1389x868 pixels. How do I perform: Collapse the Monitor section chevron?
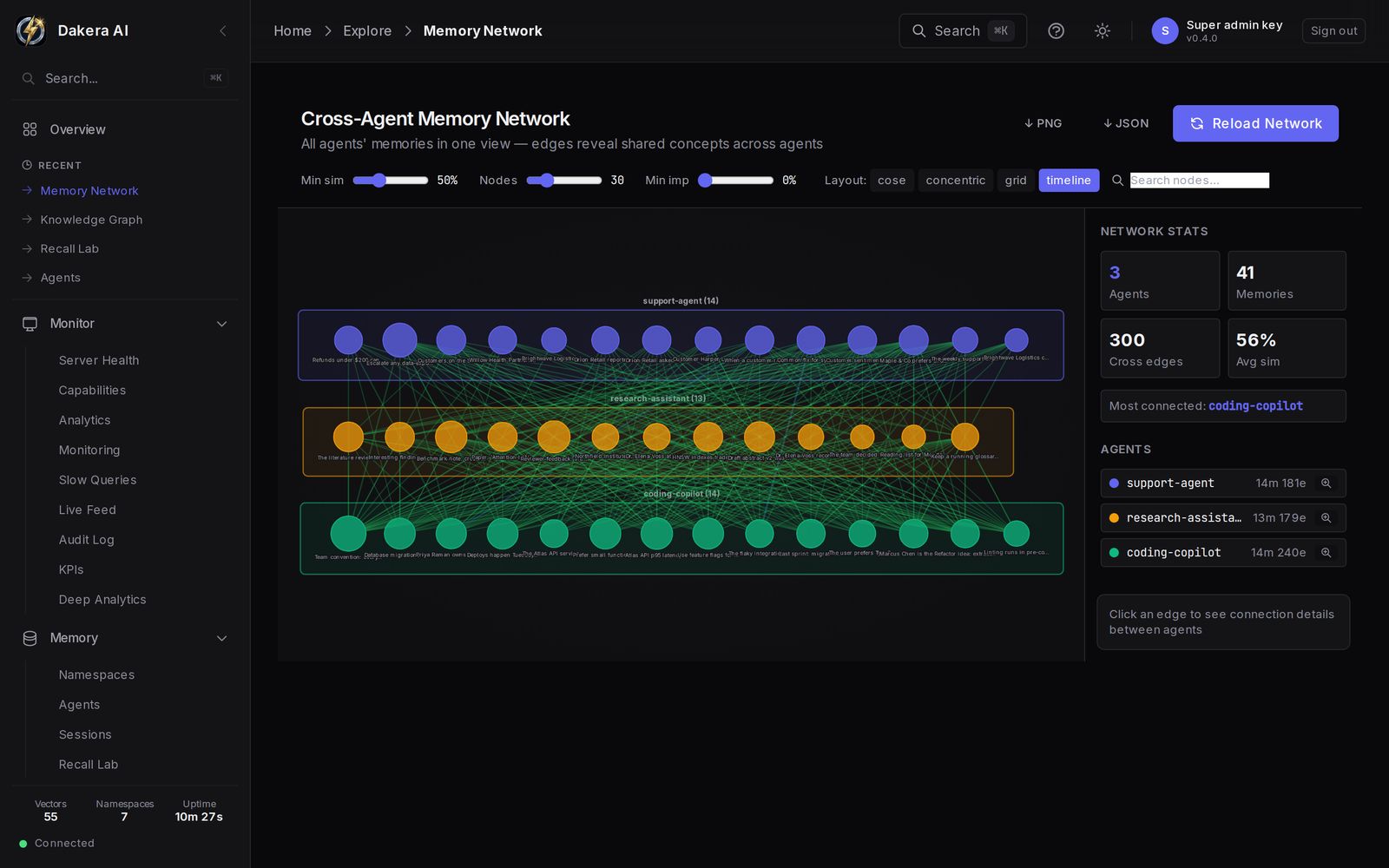pos(221,324)
